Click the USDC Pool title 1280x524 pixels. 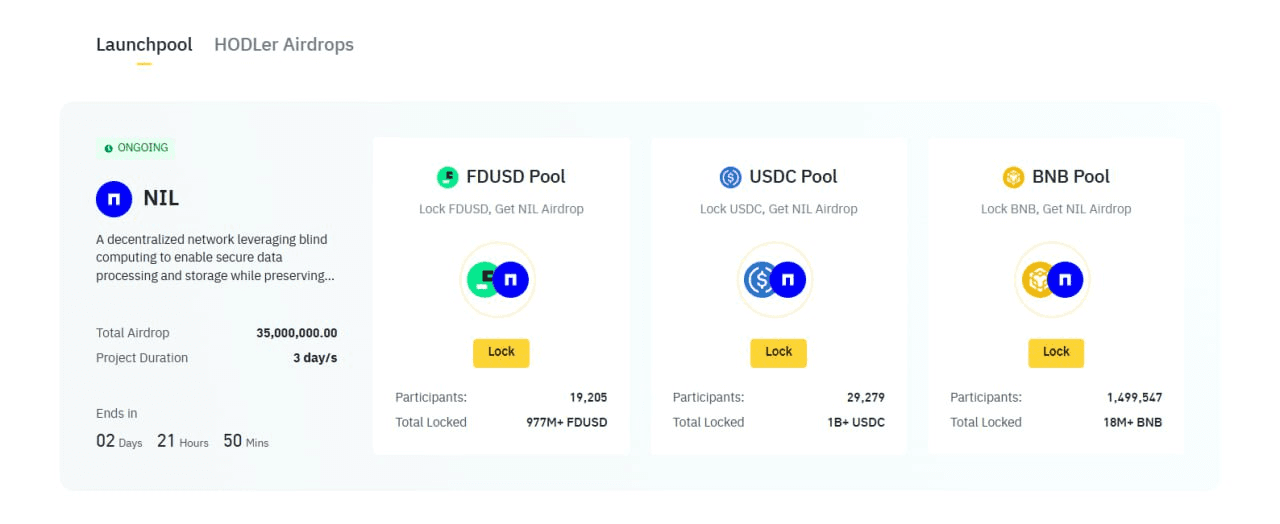(x=793, y=177)
